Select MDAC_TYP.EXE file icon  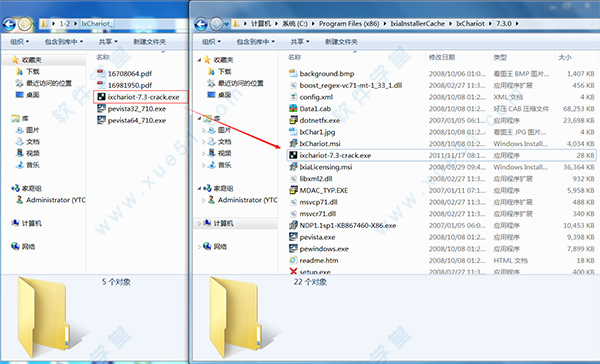click(293, 190)
